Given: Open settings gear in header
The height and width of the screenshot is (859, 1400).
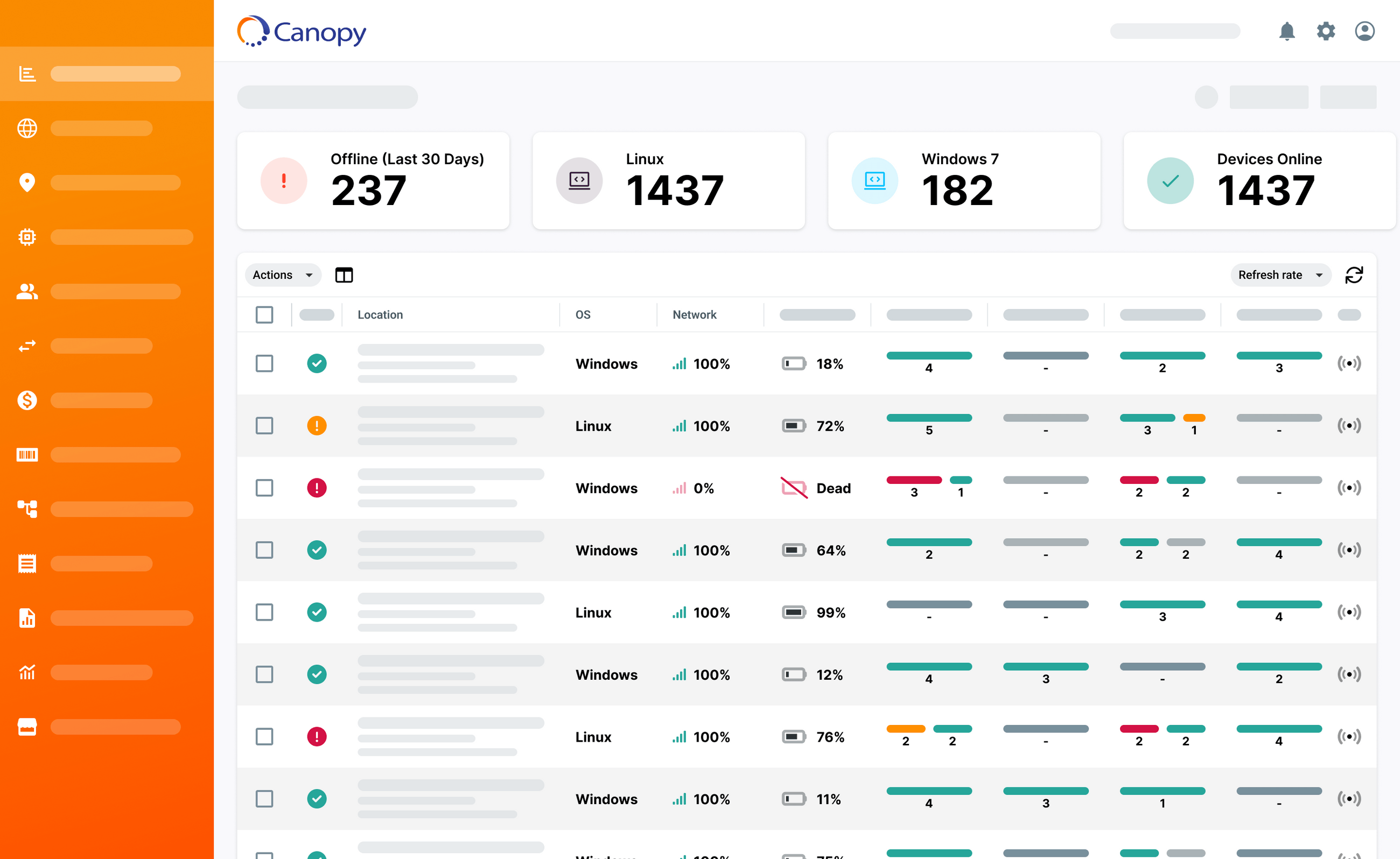Looking at the screenshot, I should coord(1326,31).
